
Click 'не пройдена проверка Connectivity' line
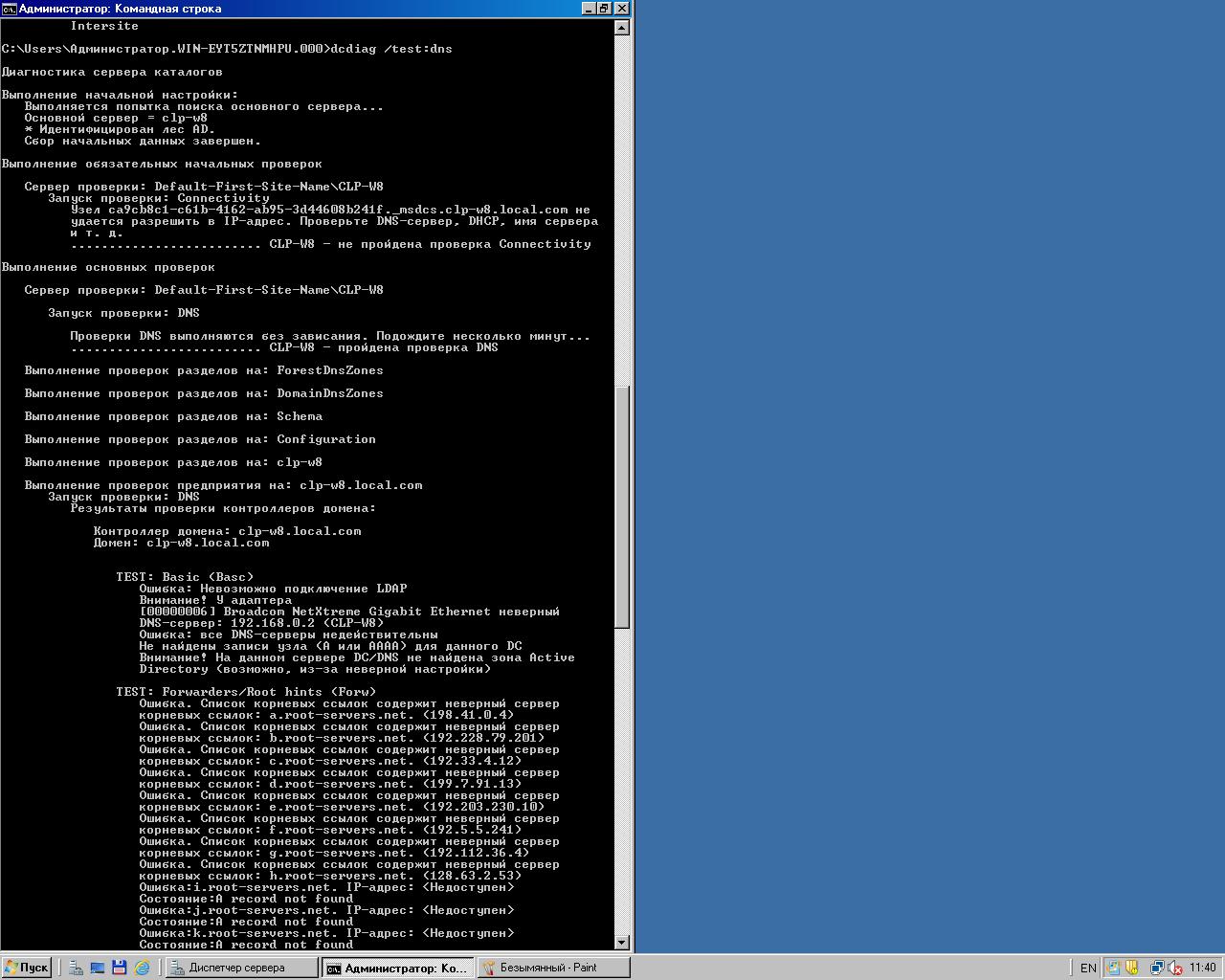click(330, 244)
